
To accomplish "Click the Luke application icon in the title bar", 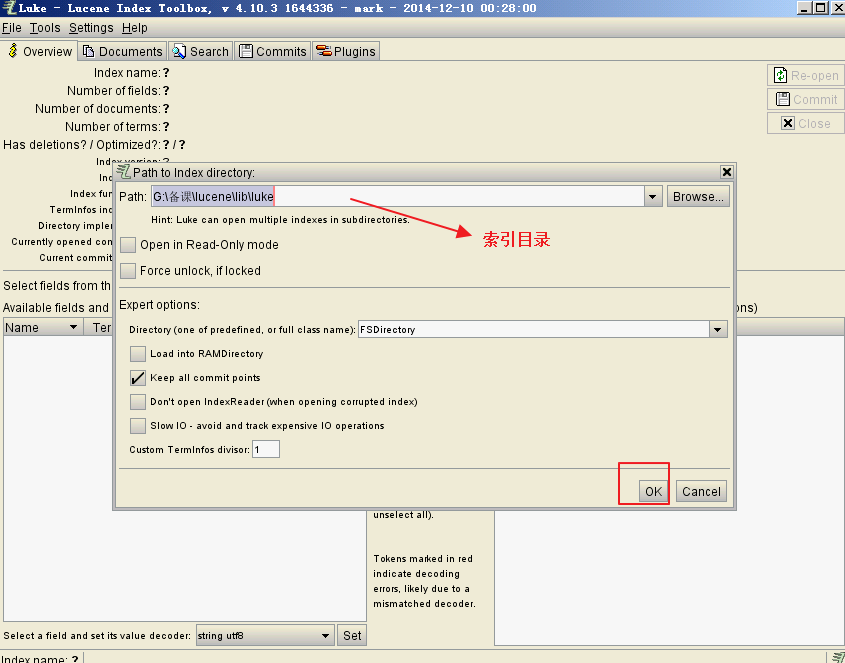I will coord(9,8).
